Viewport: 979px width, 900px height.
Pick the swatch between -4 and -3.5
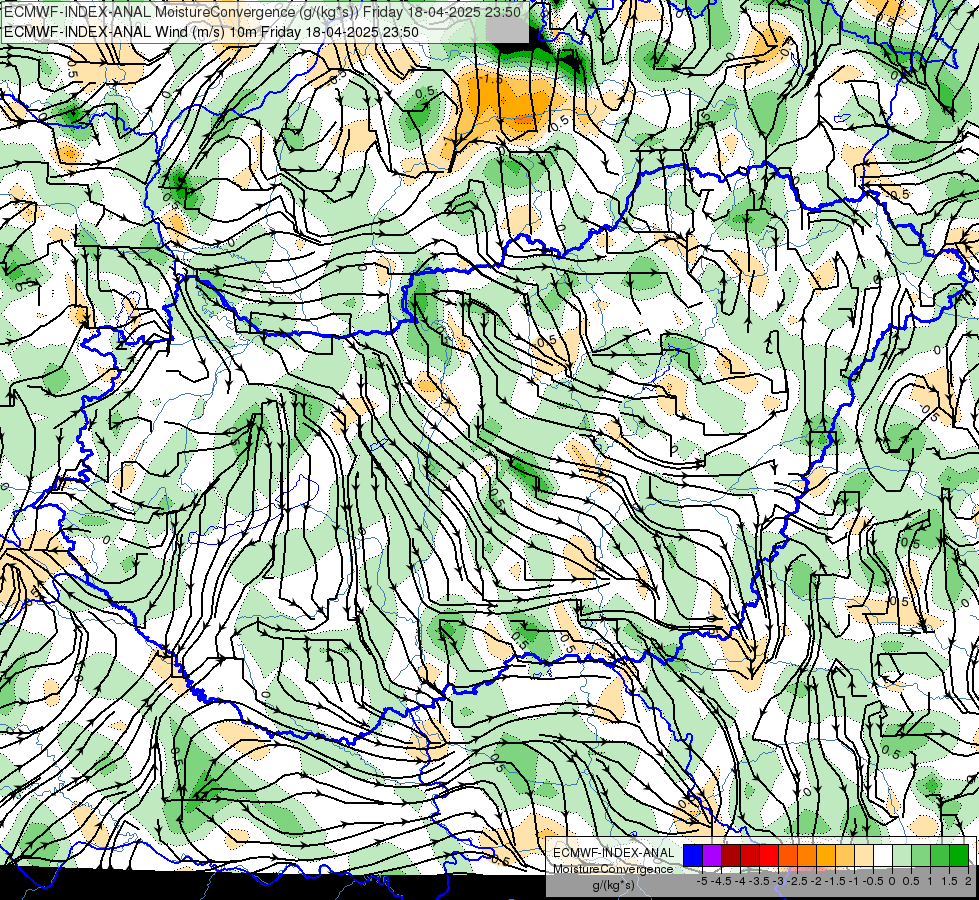pos(750,855)
